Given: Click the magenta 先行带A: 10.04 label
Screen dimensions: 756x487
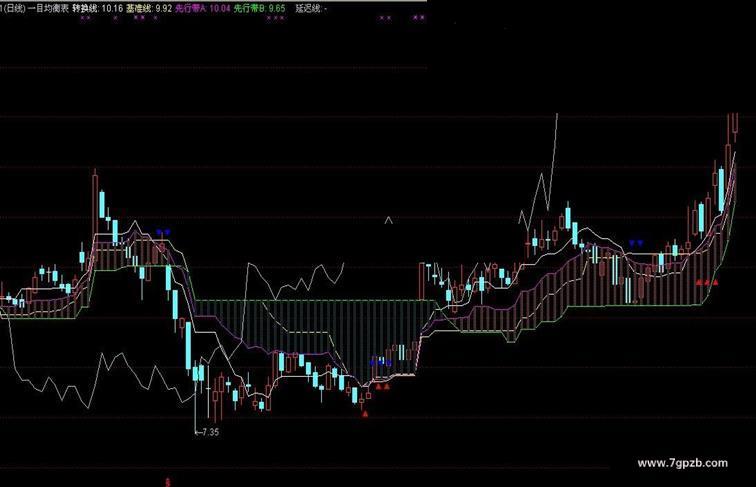Looking at the screenshot, I should point(202,8).
